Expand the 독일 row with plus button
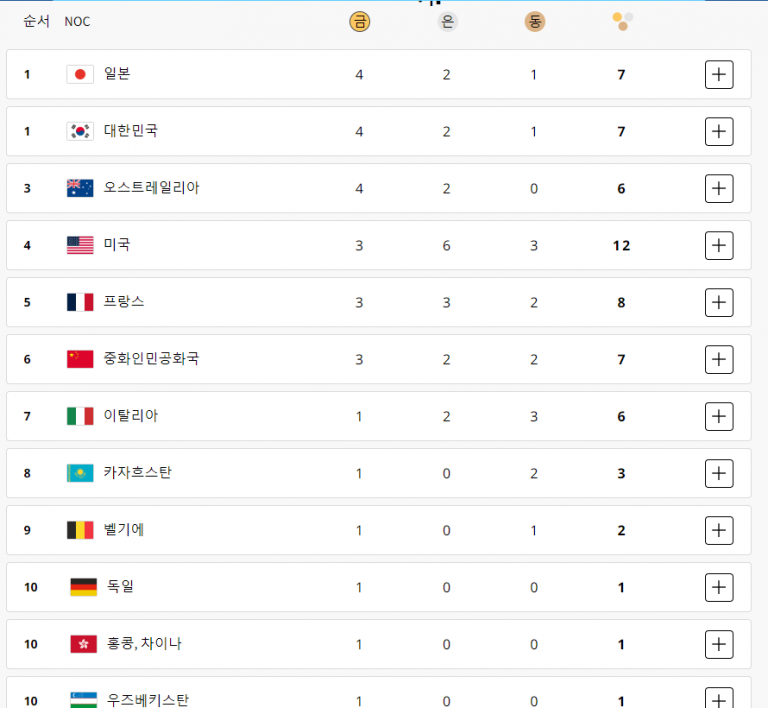The height and width of the screenshot is (708, 768). (719, 587)
